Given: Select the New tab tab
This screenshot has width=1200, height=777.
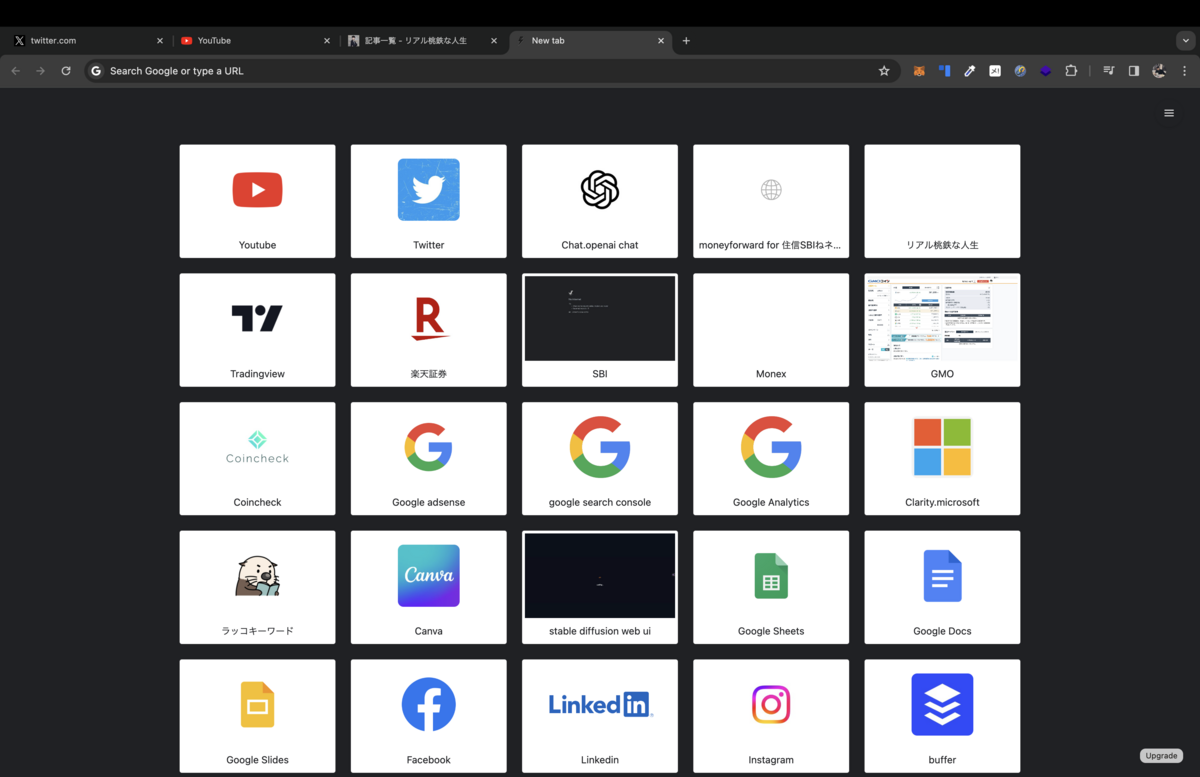Looking at the screenshot, I should [x=590, y=41].
